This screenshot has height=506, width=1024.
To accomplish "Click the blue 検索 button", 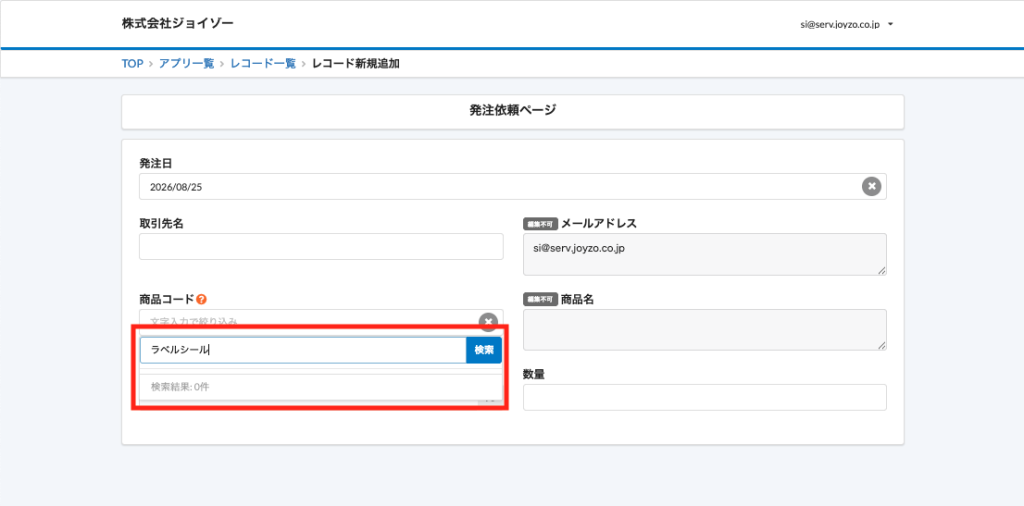I will [484, 350].
